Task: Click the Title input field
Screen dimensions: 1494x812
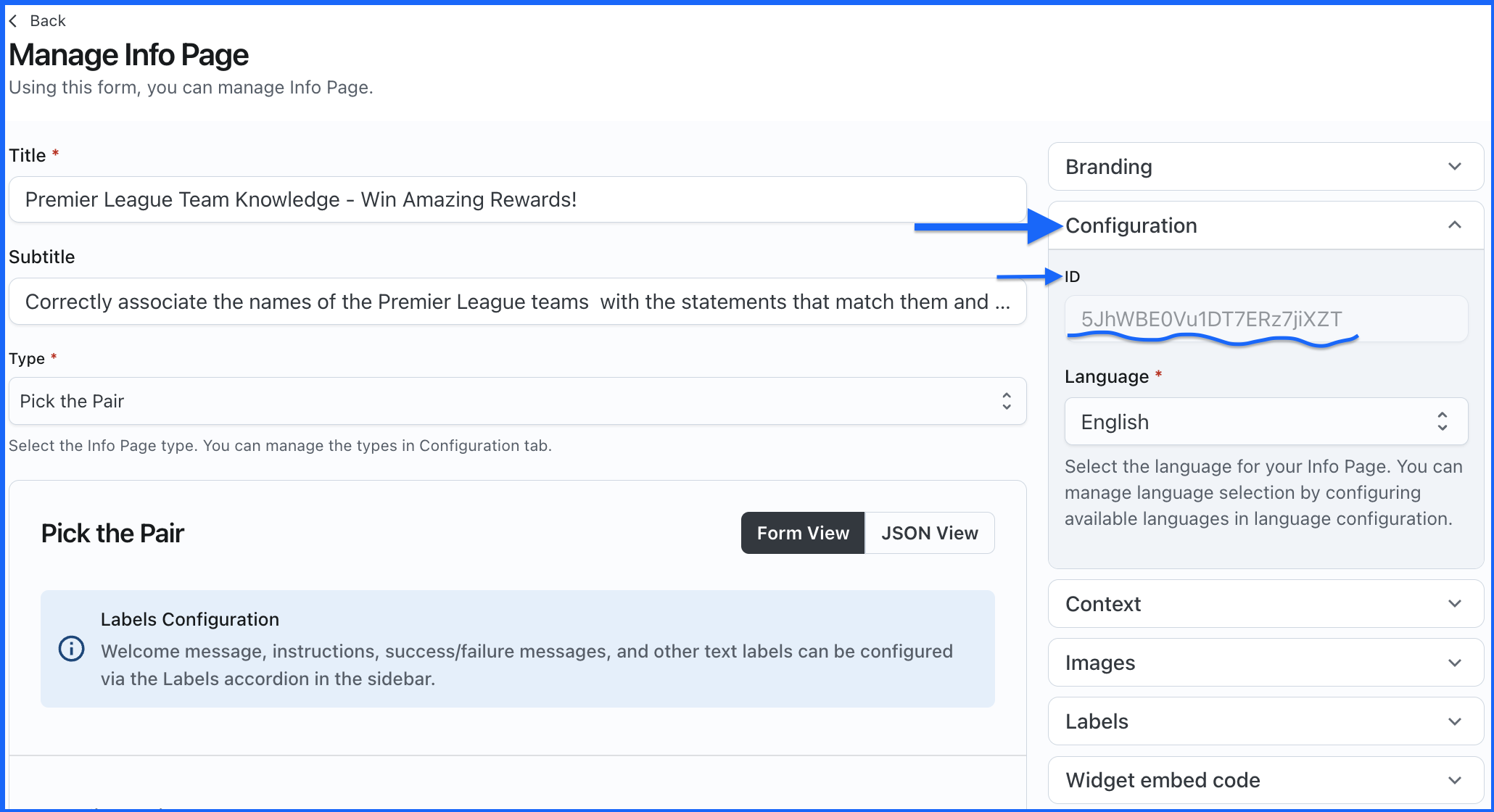Action: point(517,199)
